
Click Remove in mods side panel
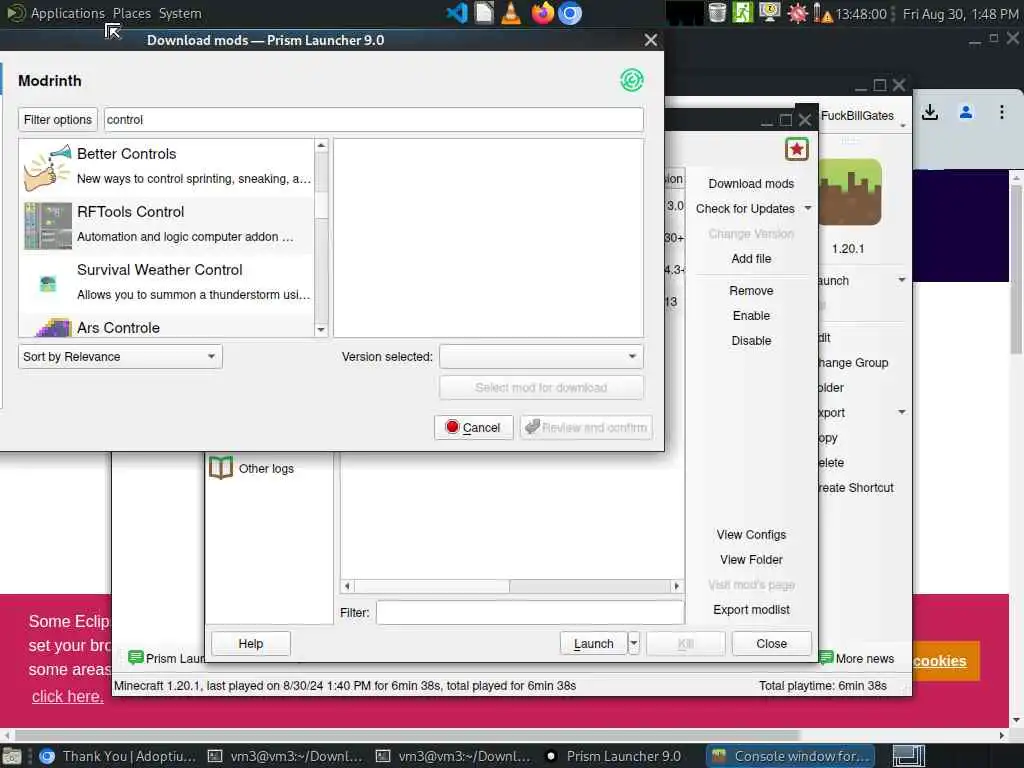751,291
